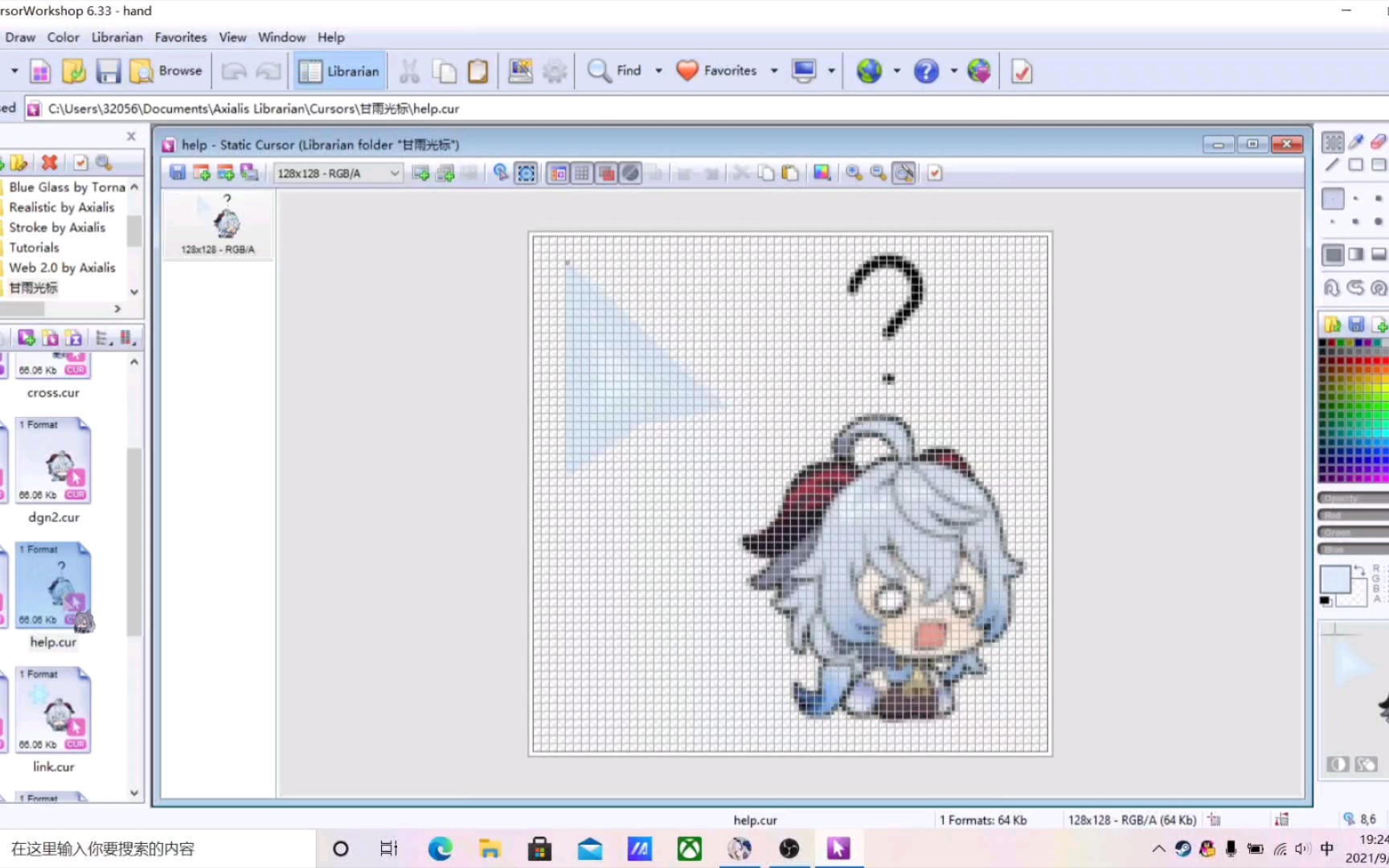Click zoom out magnifier in editor toolbar
The height and width of the screenshot is (868, 1389).
click(879, 173)
